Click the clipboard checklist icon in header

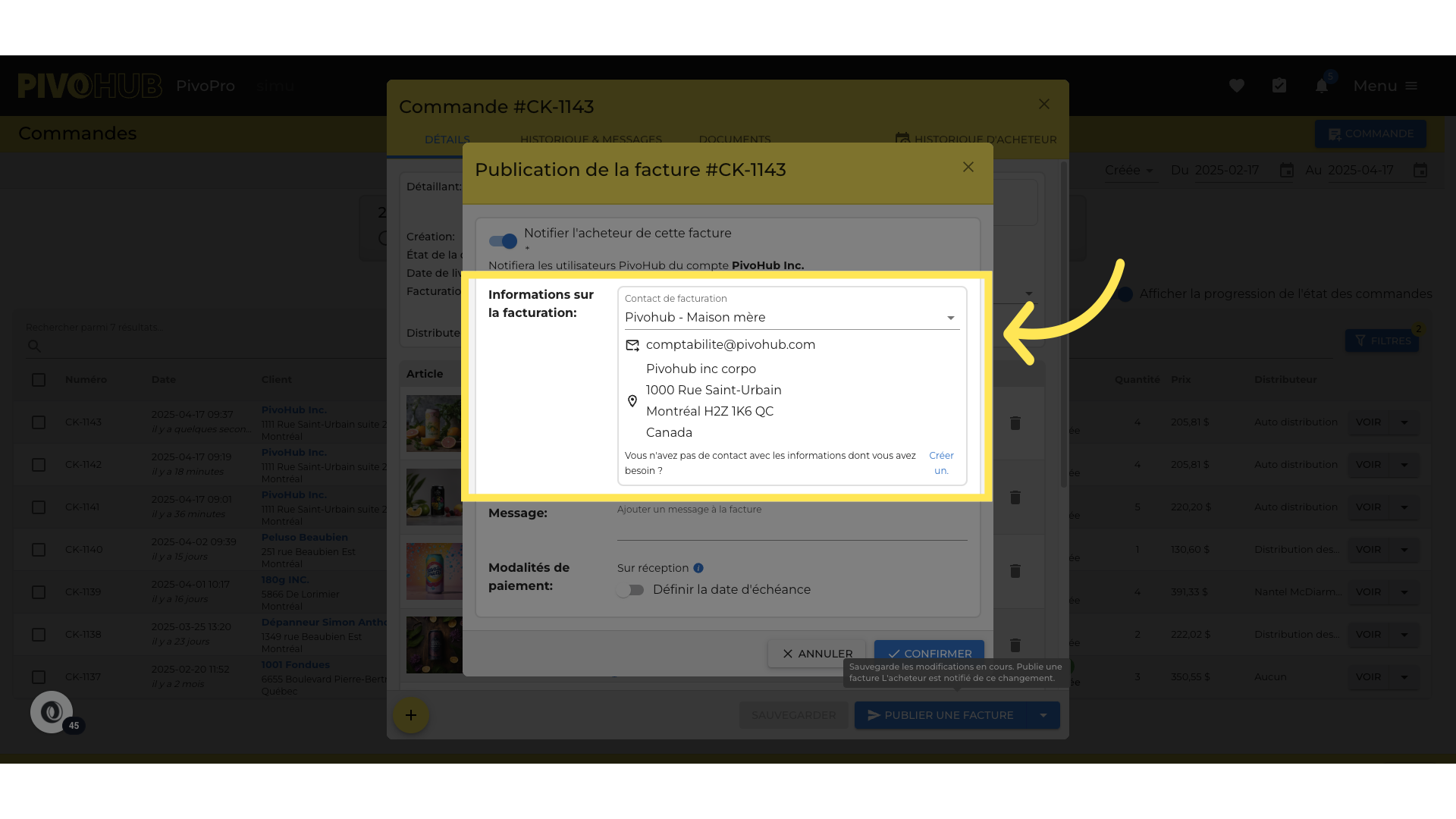click(1279, 86)
